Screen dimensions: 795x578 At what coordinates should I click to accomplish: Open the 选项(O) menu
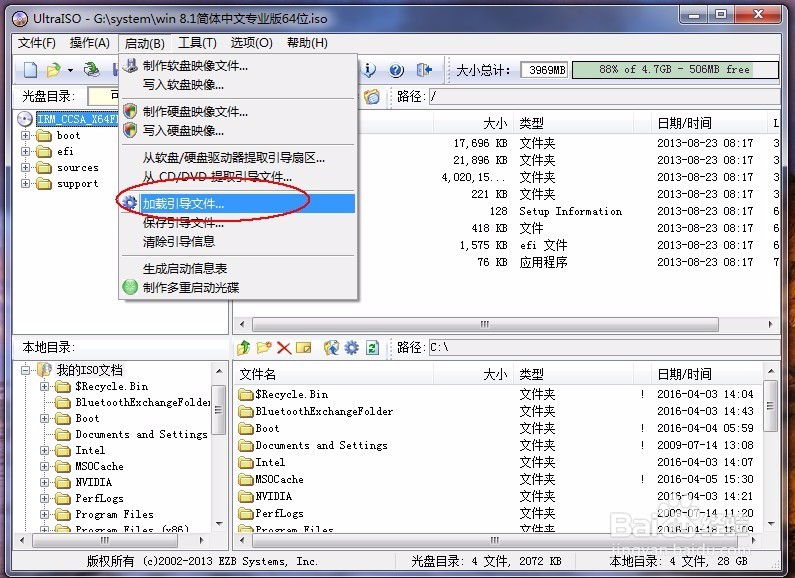tap(251, 43)
